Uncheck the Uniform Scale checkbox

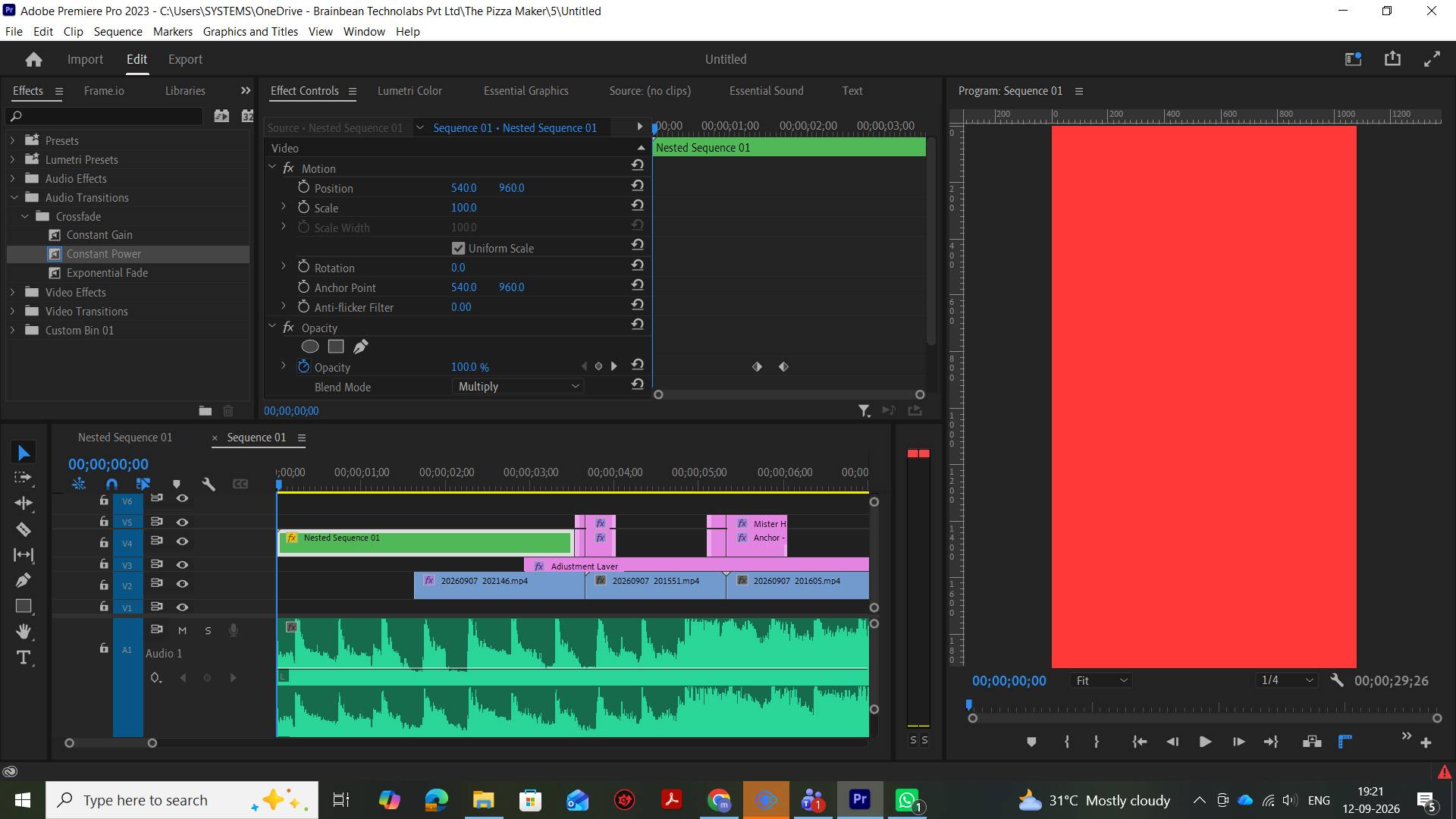(458, 248)
